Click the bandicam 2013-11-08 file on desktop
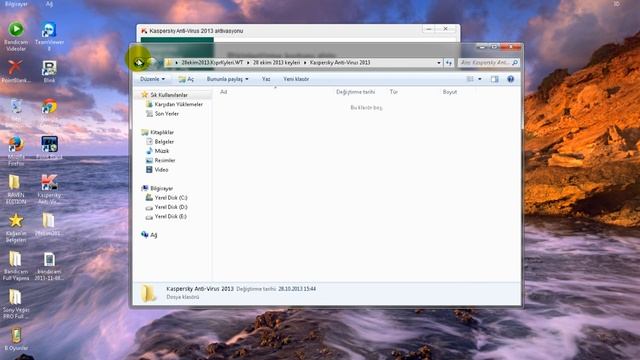 tap(49, 266)
